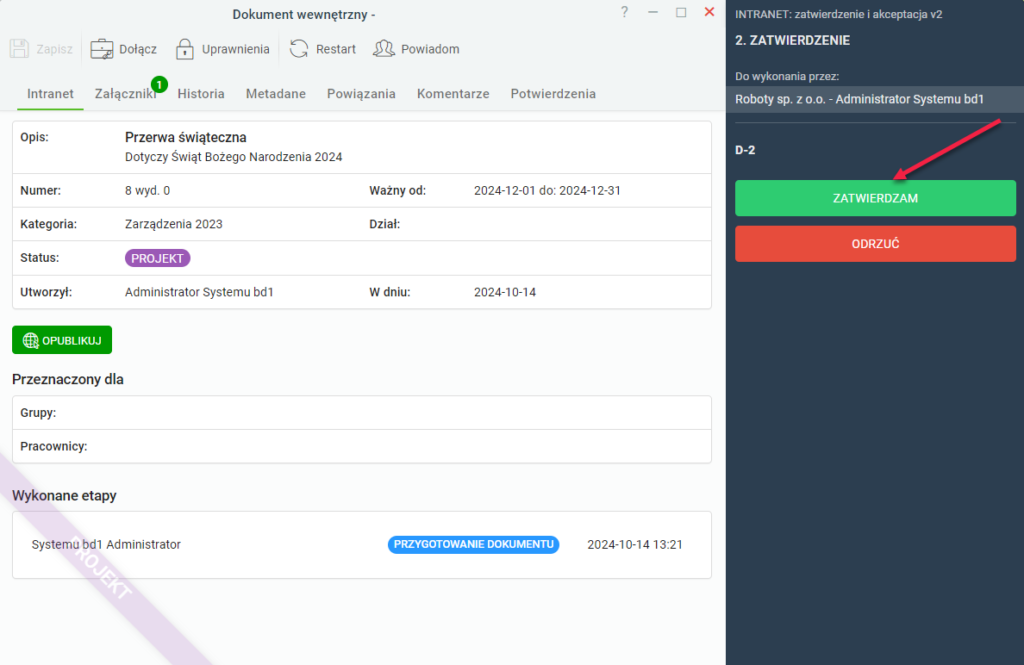Screen dimensions: 1024x665
Task: Click Systemu bd1 Administrator in completed stages
Action: [106, 544]
